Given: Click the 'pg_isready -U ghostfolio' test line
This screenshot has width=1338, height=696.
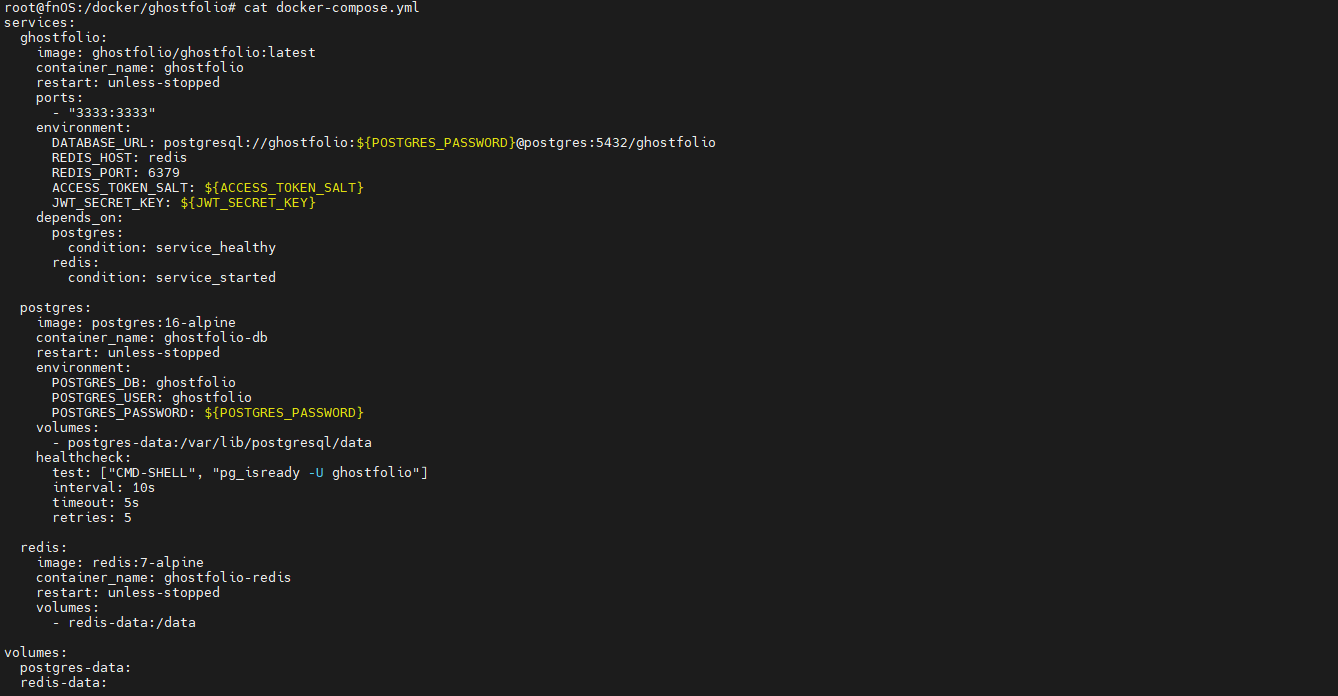Looking at the screenshot, I should pos(240,473).
